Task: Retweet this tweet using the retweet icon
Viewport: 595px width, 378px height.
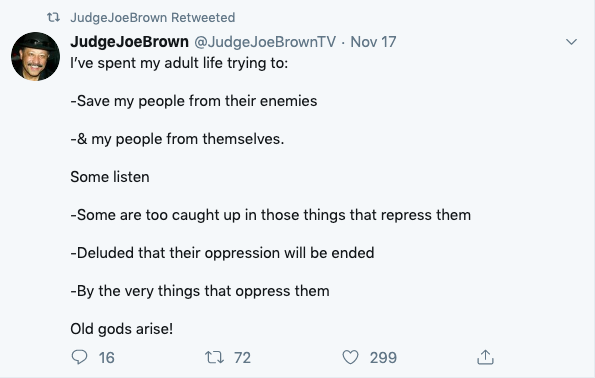Action: (214, 358)
